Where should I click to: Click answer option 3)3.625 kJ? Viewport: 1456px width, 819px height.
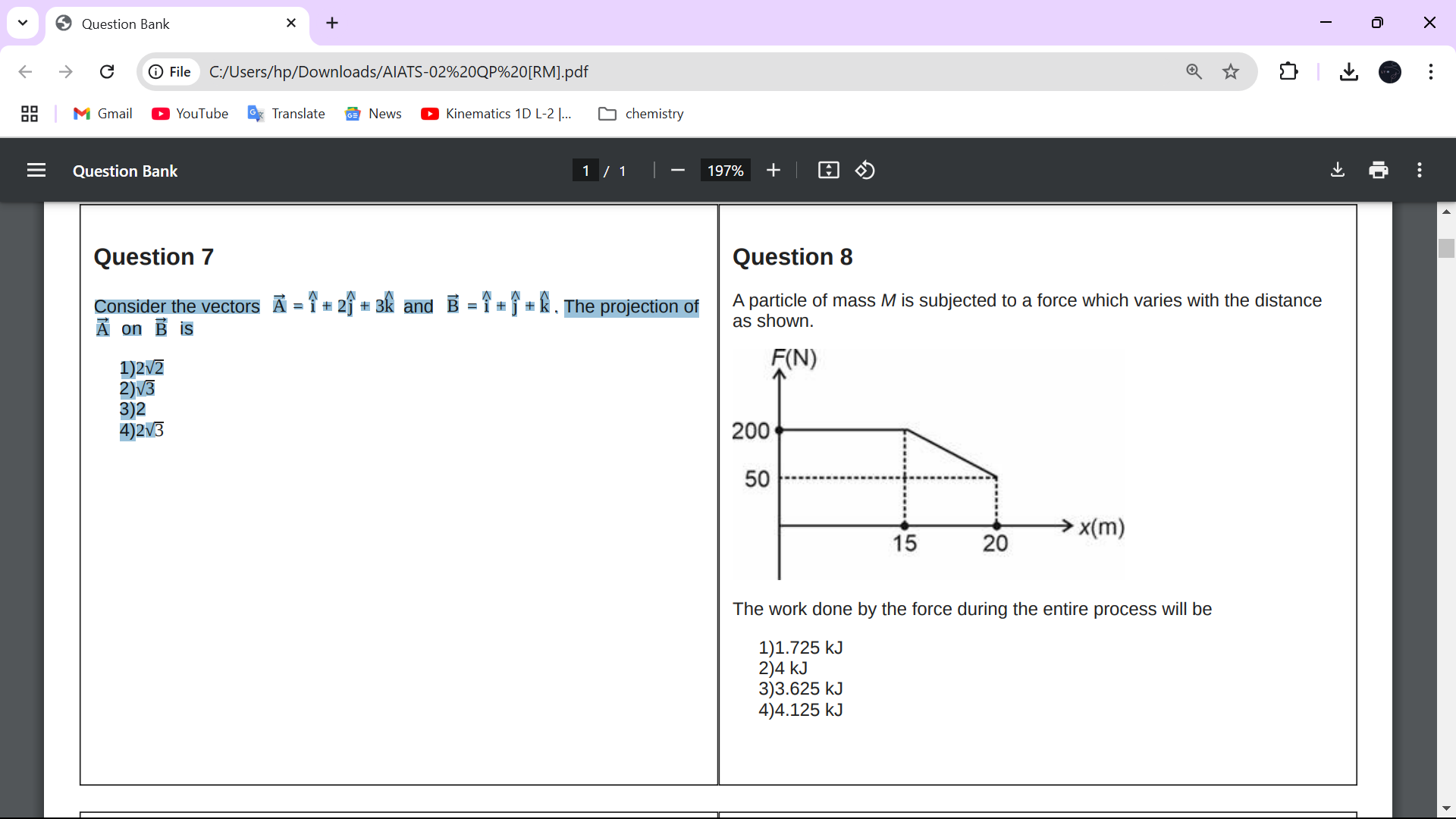(801, 689)
